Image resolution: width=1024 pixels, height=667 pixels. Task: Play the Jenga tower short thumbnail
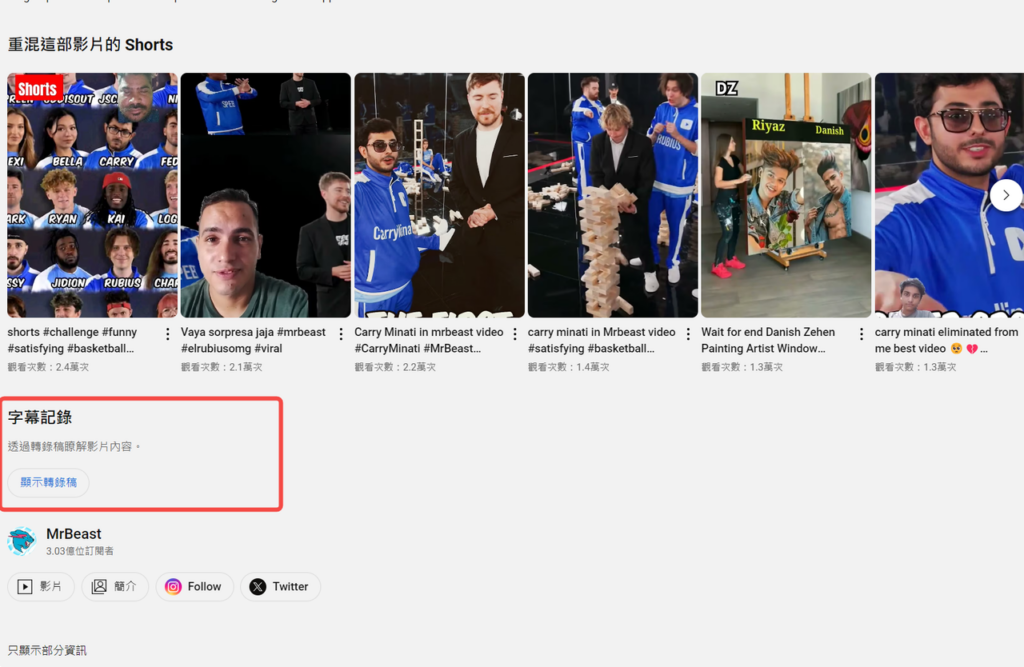(612, 195)
